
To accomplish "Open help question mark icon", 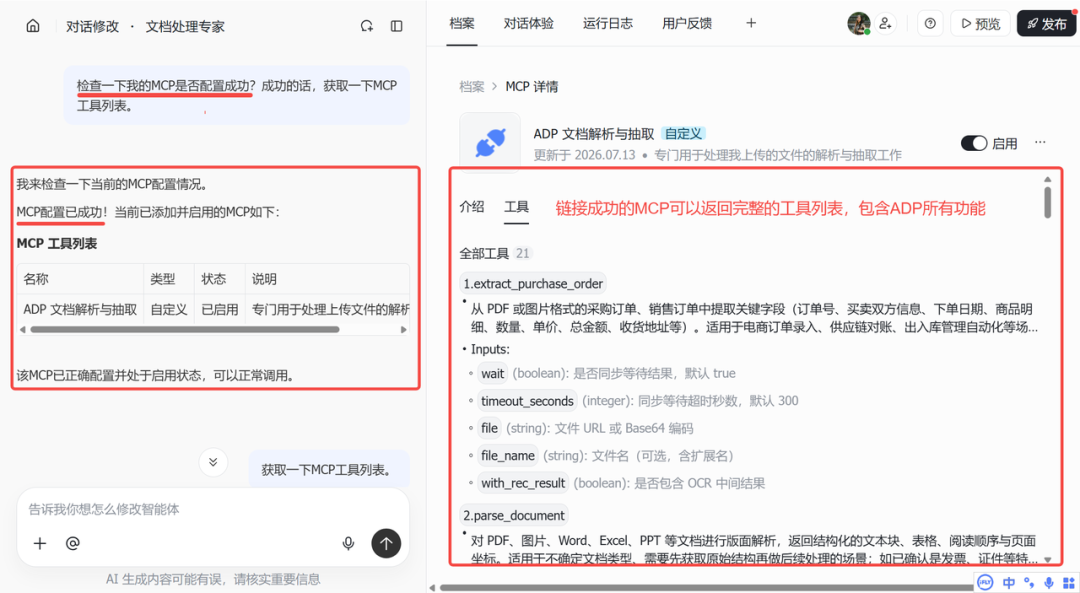I will 930,23.
